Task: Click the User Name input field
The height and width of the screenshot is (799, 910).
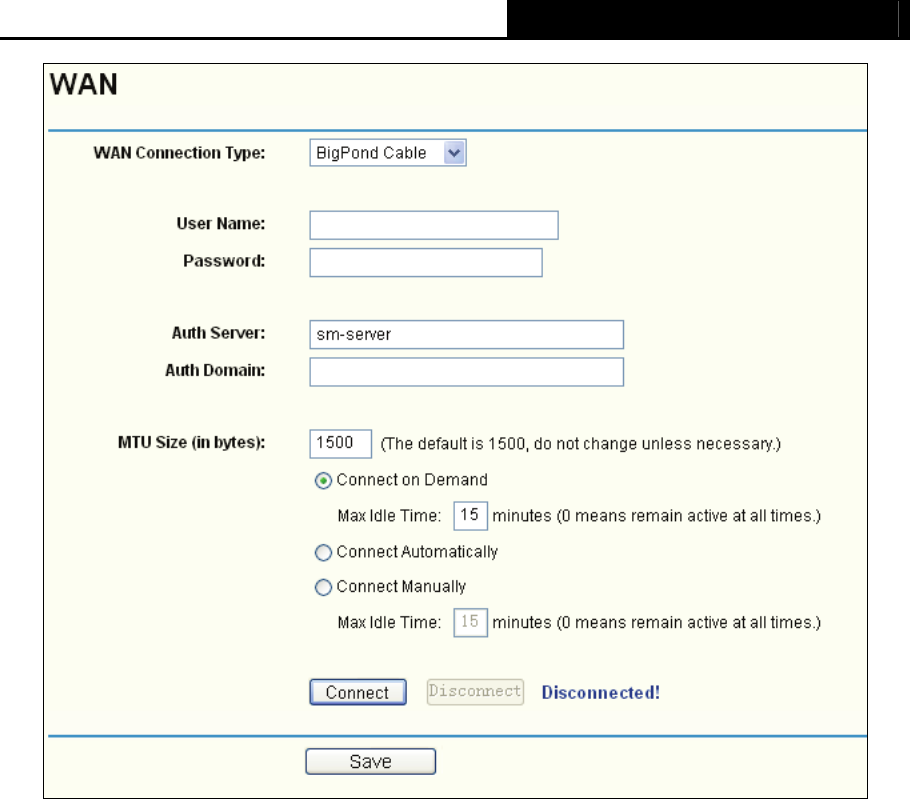Action: click(x=434, y=225)
